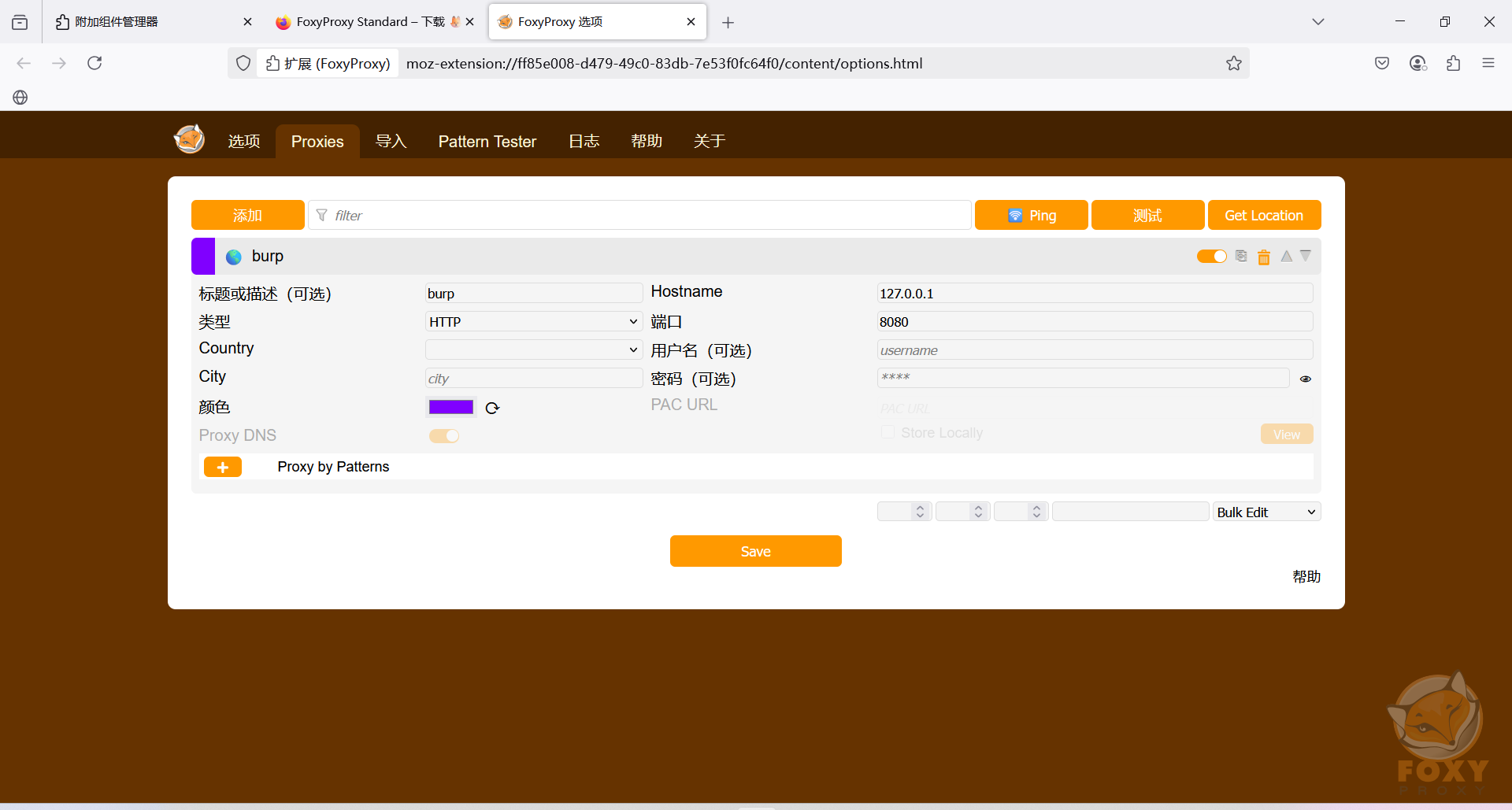Click the globe icon in bookmarks bar
The width and height of the screenshot is (1512, 810).
(20, 97)
